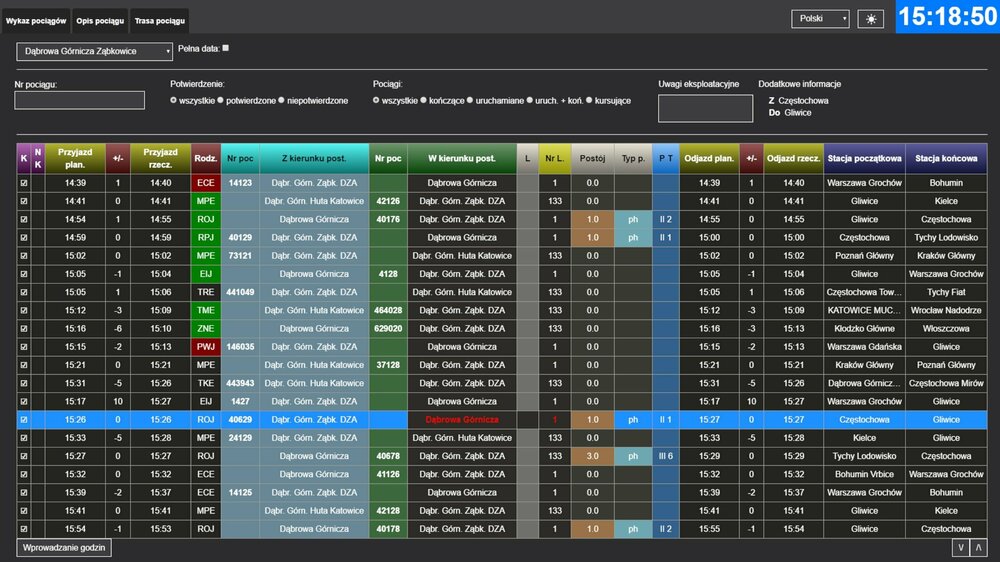Image resolution: width=1000 pixels, height=562 pixels.
Task: Switch to the Trasa pociągu tab
Action: [x=159, y=20]
